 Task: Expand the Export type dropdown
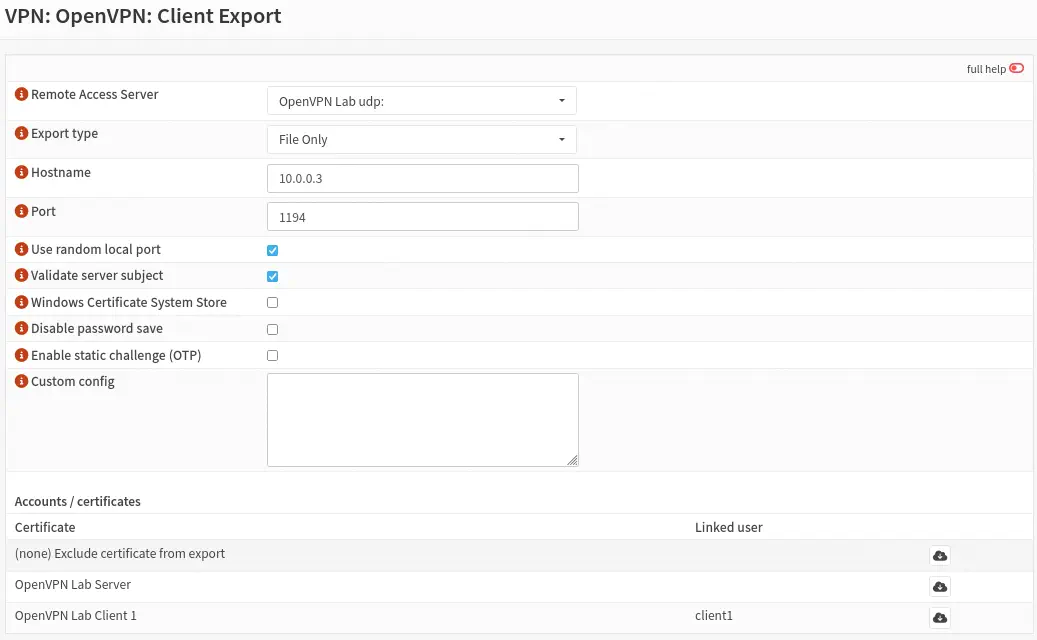pyautogui.click(x=421, y=140)
